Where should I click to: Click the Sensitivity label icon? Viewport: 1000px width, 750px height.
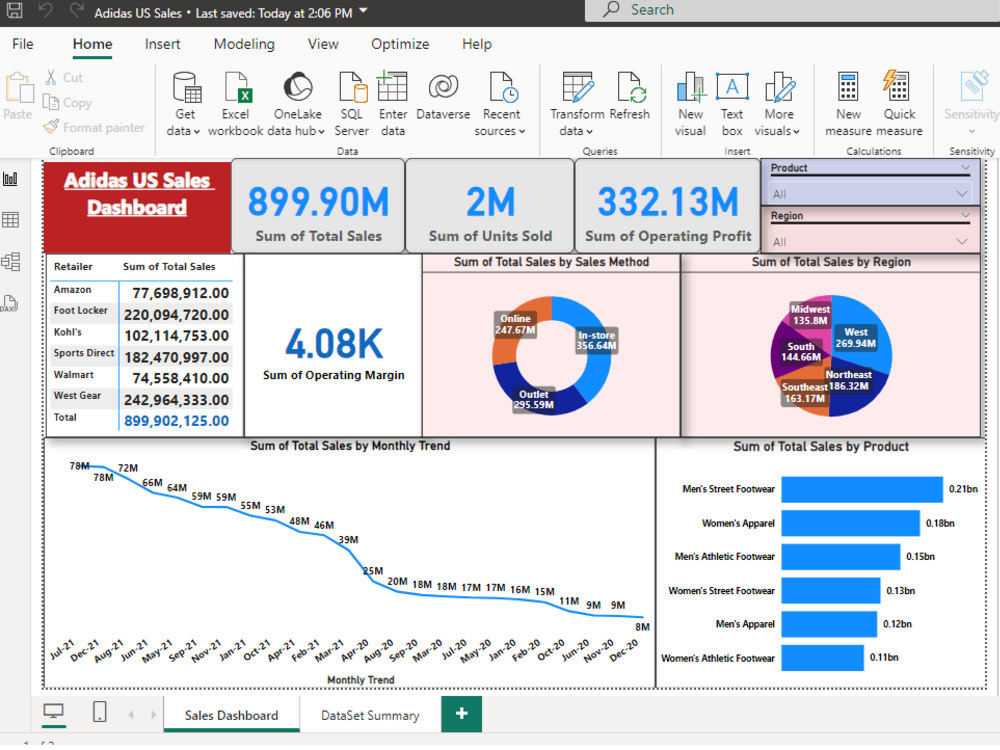973,86
